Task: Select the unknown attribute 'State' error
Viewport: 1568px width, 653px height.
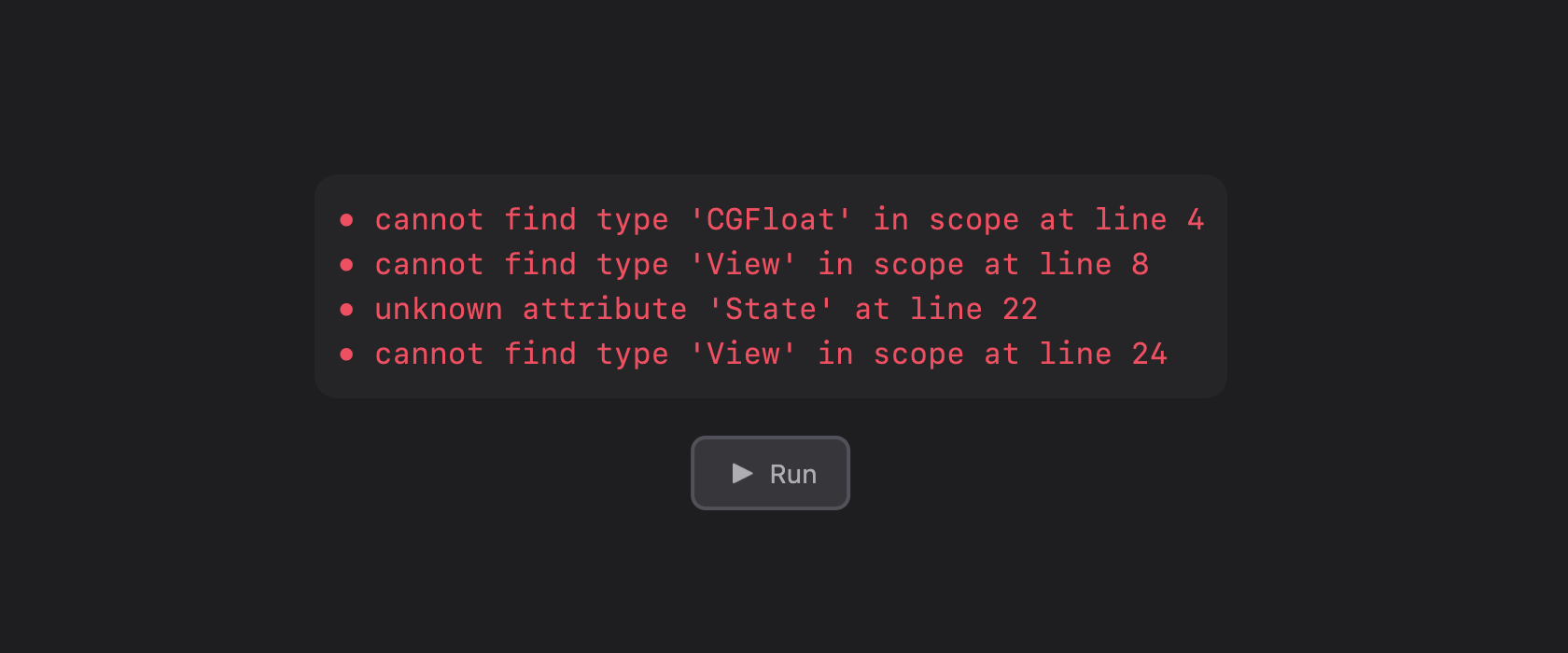Action: pyautogui.click(x=707, y=310)
